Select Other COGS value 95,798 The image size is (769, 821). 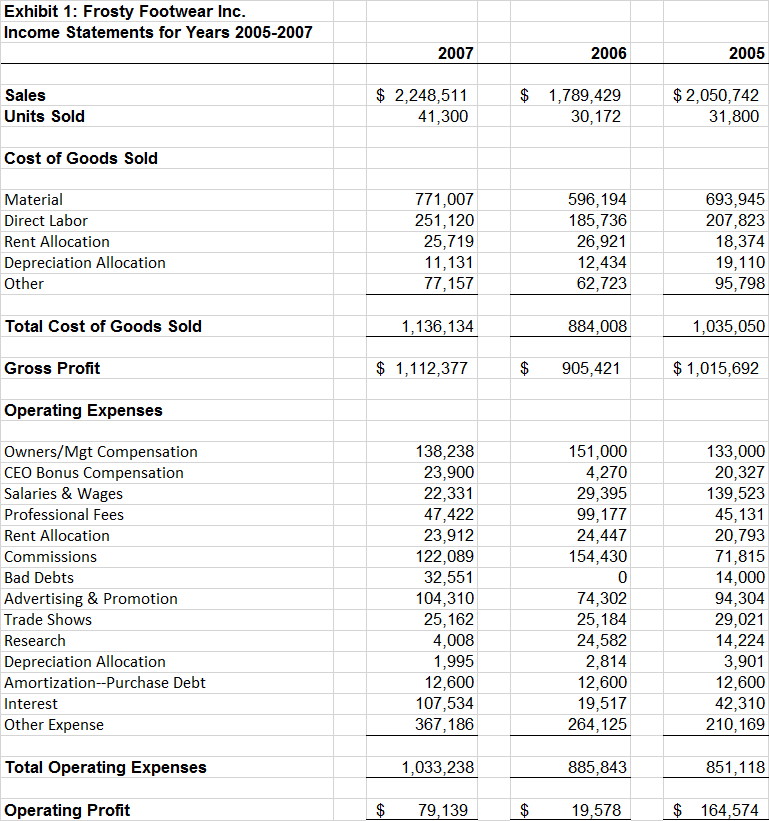(740, 283)
